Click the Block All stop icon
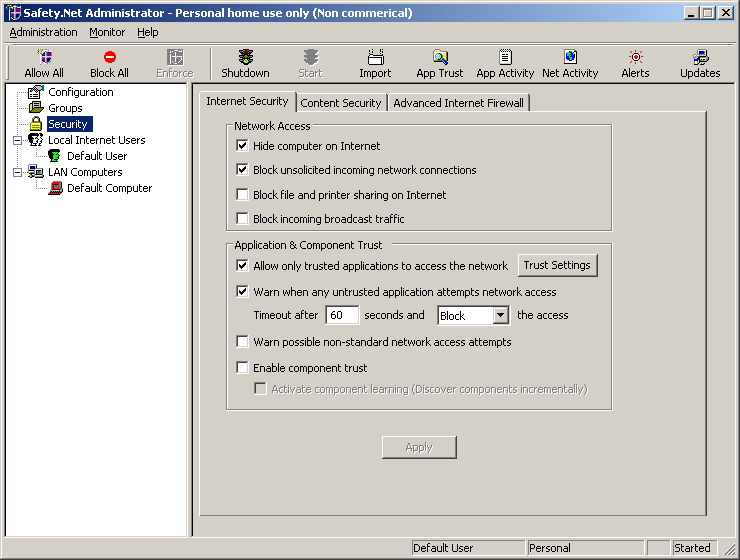The width and height of the screenshot is (740, 560). point(109,57)
